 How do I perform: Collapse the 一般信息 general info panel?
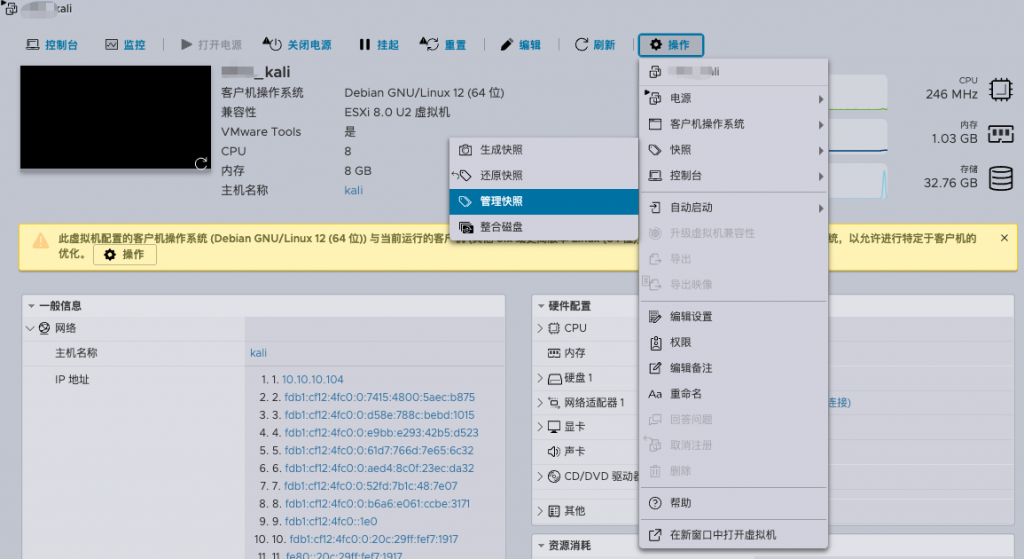click(x=31, y=306)
